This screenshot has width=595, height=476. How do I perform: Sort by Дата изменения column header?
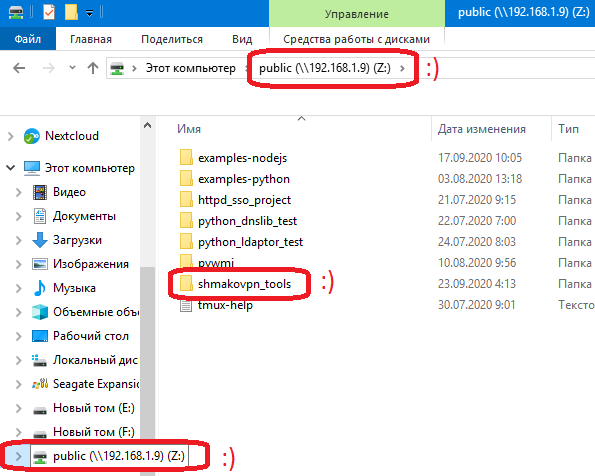pyautogui.click(x=482, y=129)
